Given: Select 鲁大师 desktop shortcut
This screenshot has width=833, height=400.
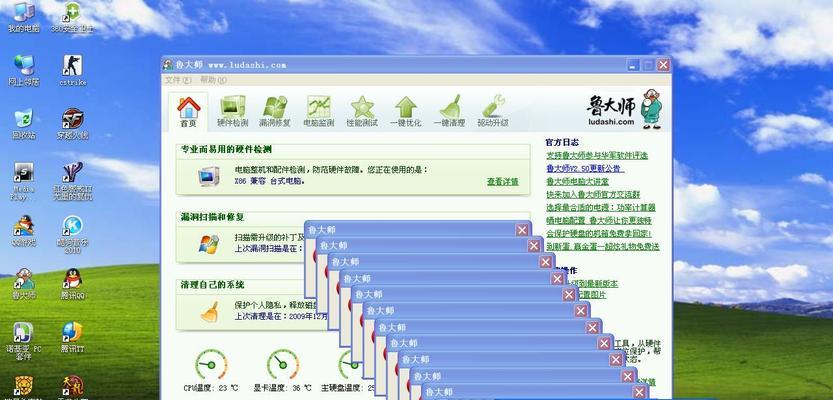Looking at the screenshot, I should [23, 284].
